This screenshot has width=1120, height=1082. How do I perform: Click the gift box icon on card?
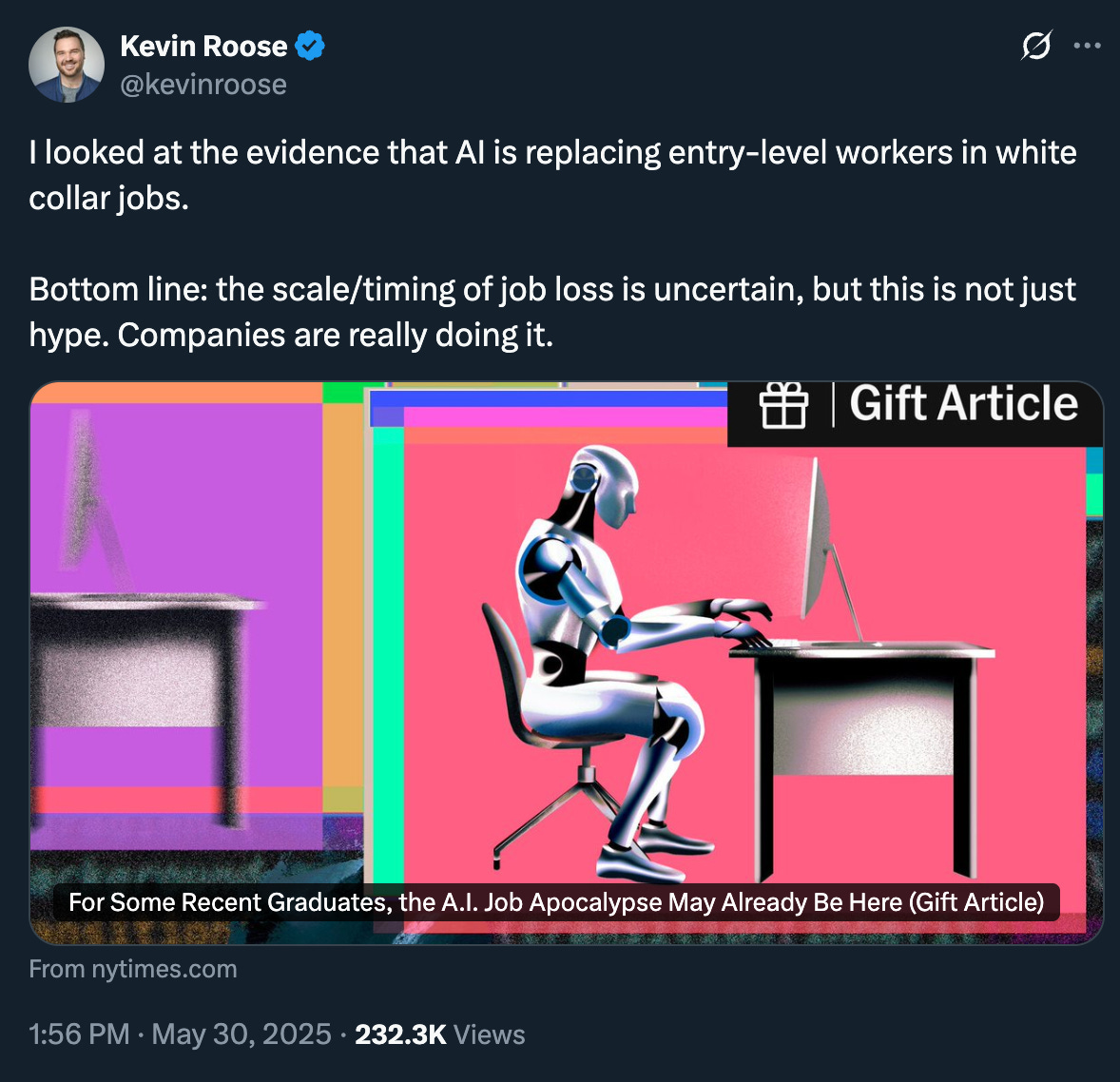pos(783,405)
